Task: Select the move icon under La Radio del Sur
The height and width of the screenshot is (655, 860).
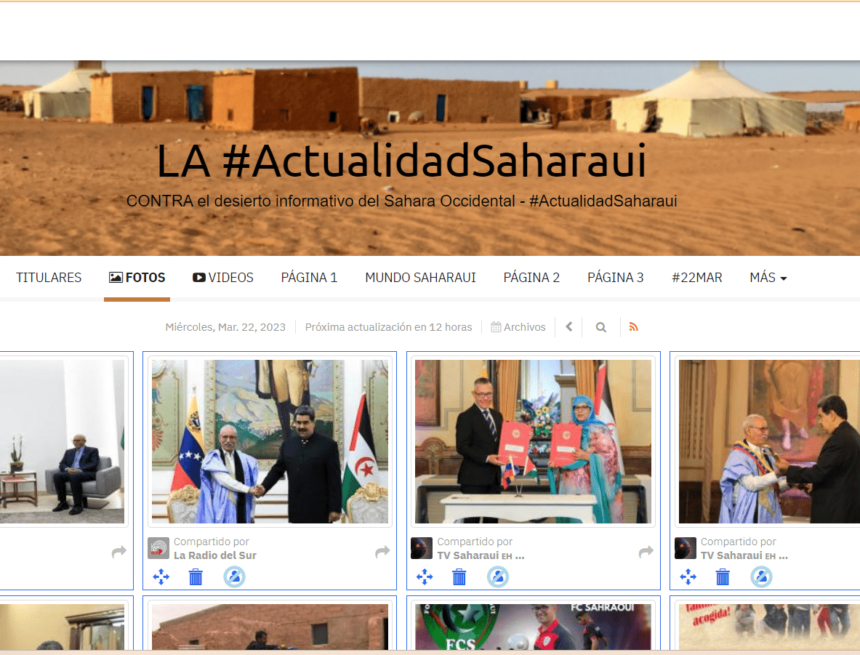Action: coord(161,577)
